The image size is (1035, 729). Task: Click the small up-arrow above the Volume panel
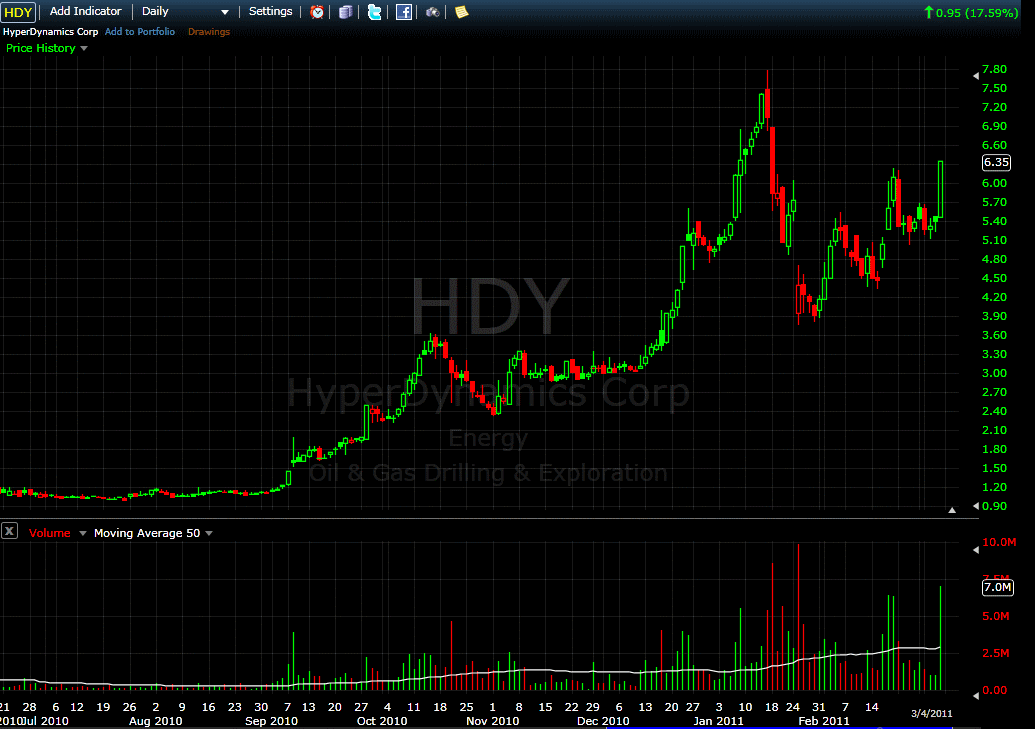coord(952,510)
